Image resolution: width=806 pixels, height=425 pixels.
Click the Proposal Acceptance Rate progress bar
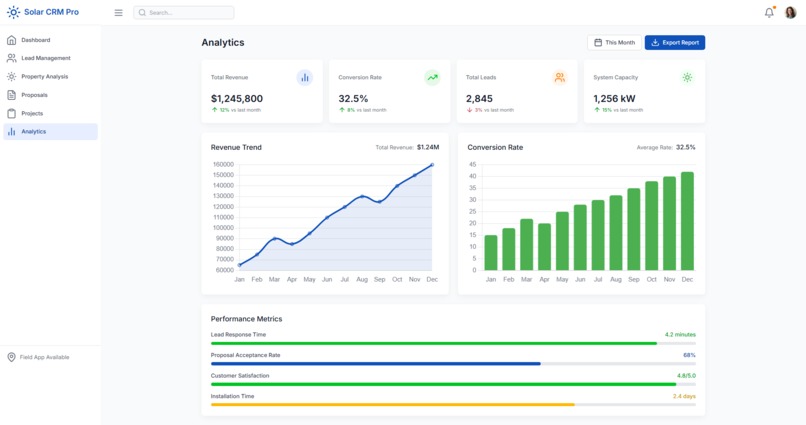click(x=453, y=364)
